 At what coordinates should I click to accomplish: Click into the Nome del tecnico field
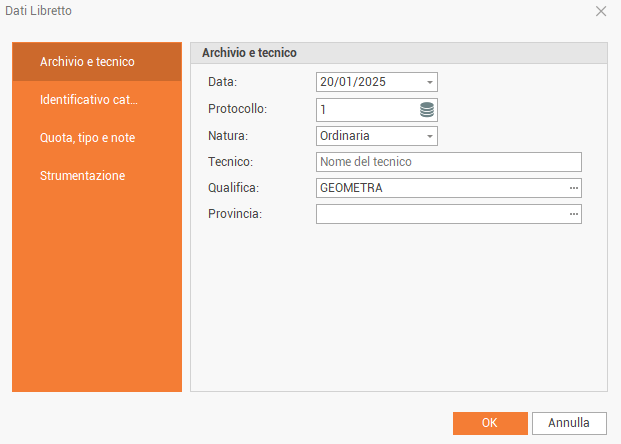448,162
